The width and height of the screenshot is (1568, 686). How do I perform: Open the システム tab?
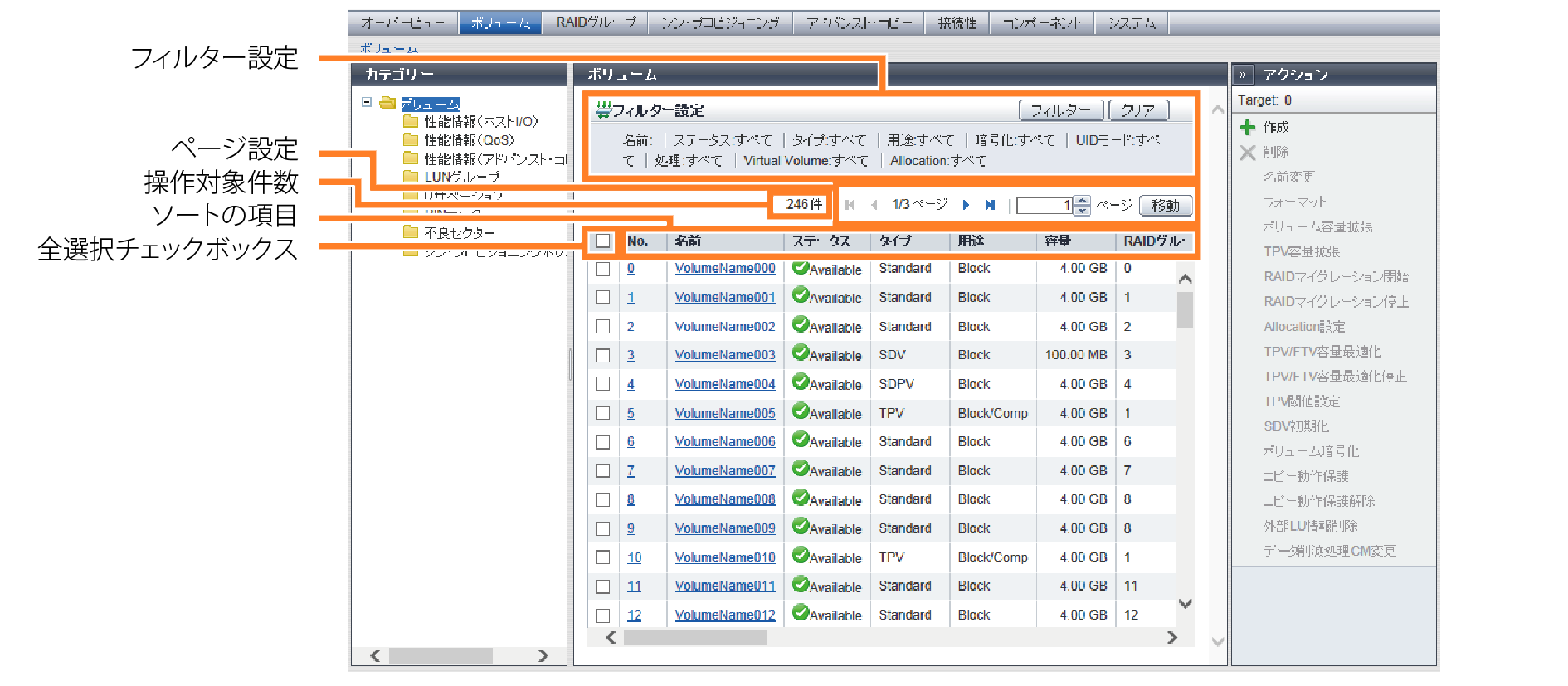tap(1131, 22)
